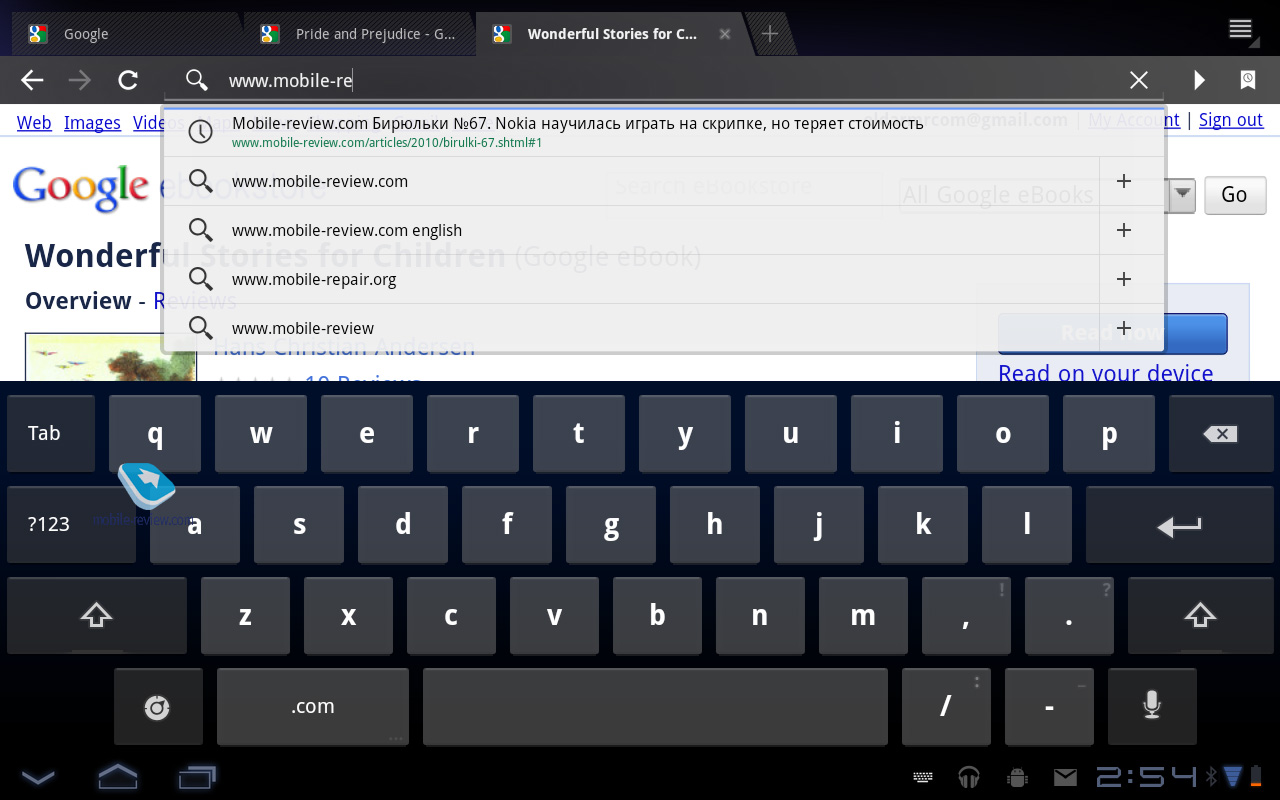Viewport: 1280px width, 800px height.
Task: Open keyboard input settings key
Action: click(157, 707)
